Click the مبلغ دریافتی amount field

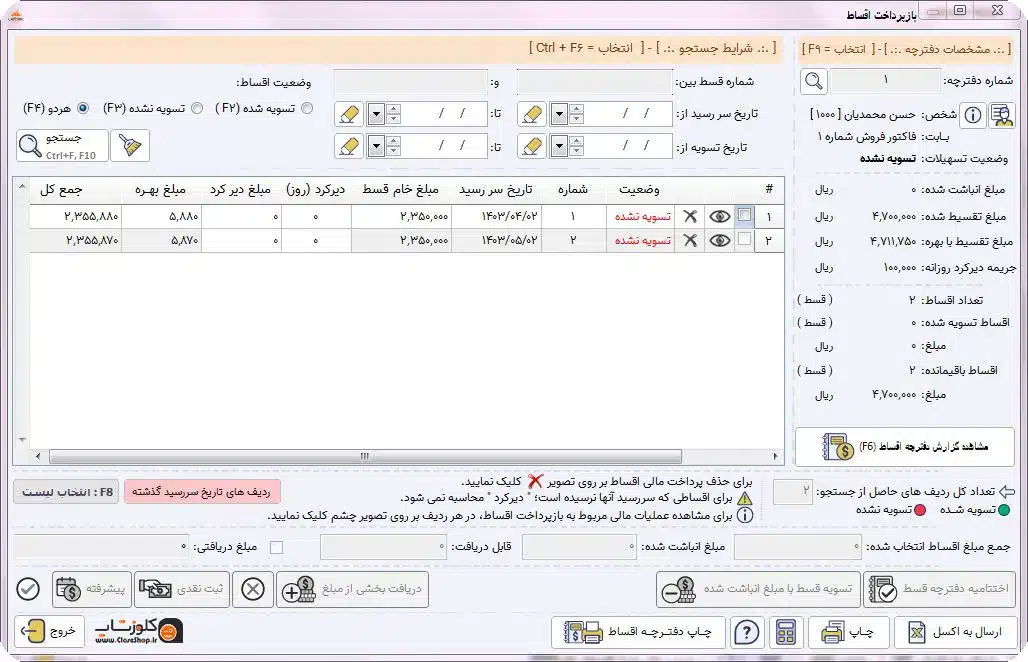click(102, 546)
